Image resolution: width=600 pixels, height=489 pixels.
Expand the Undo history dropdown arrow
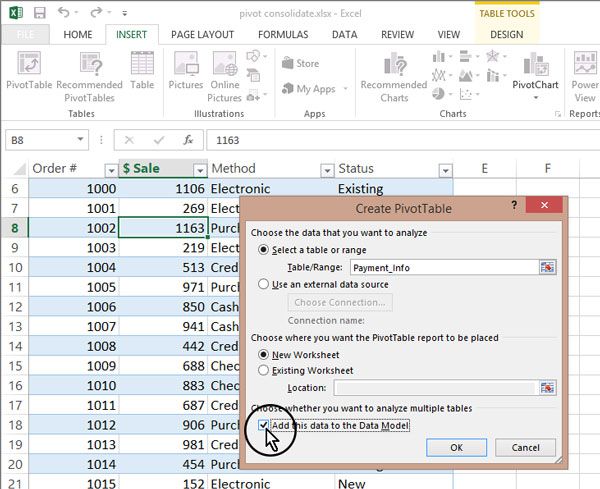click(77, 13)
